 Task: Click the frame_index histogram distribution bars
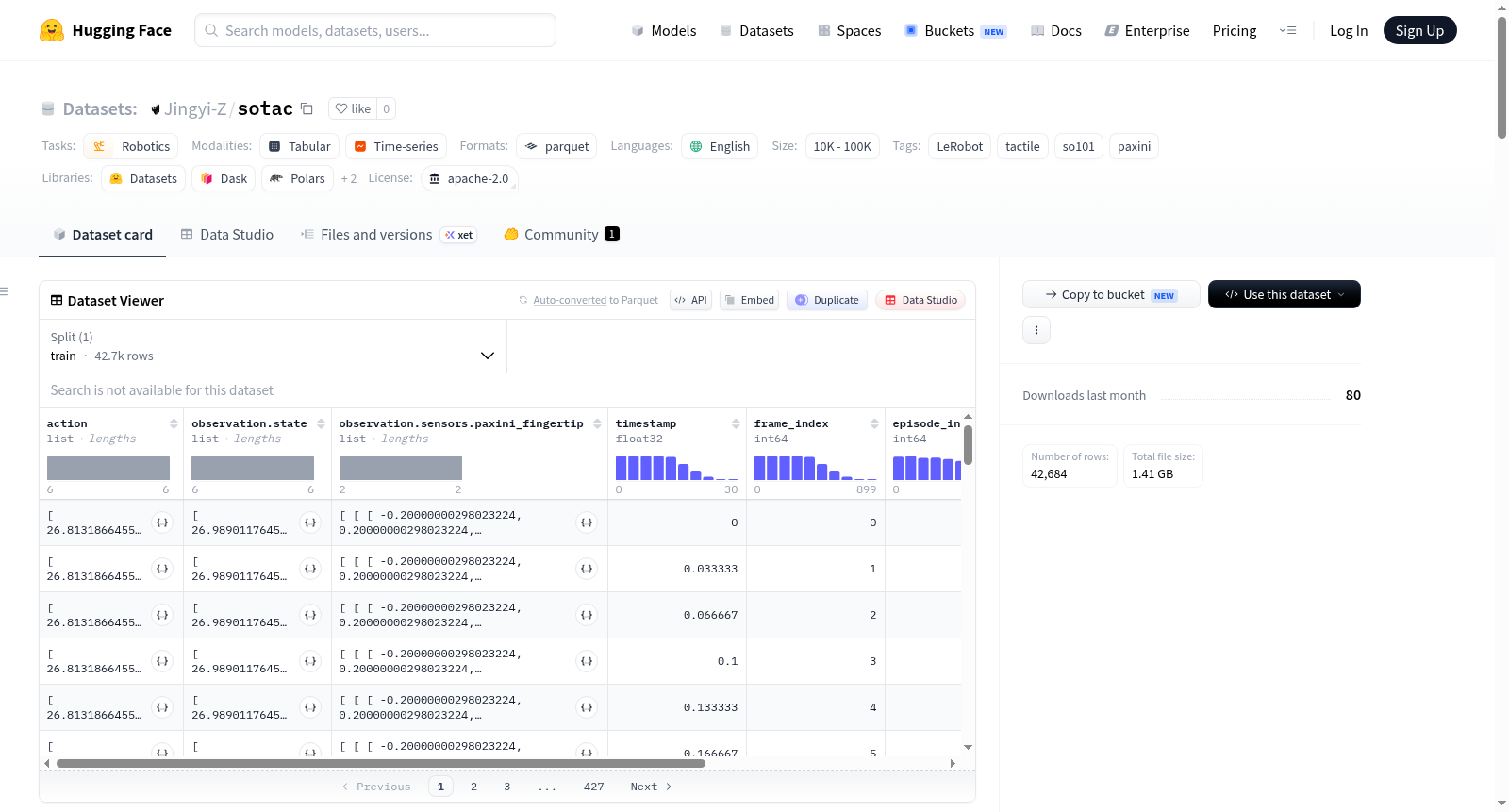point(816,468)
